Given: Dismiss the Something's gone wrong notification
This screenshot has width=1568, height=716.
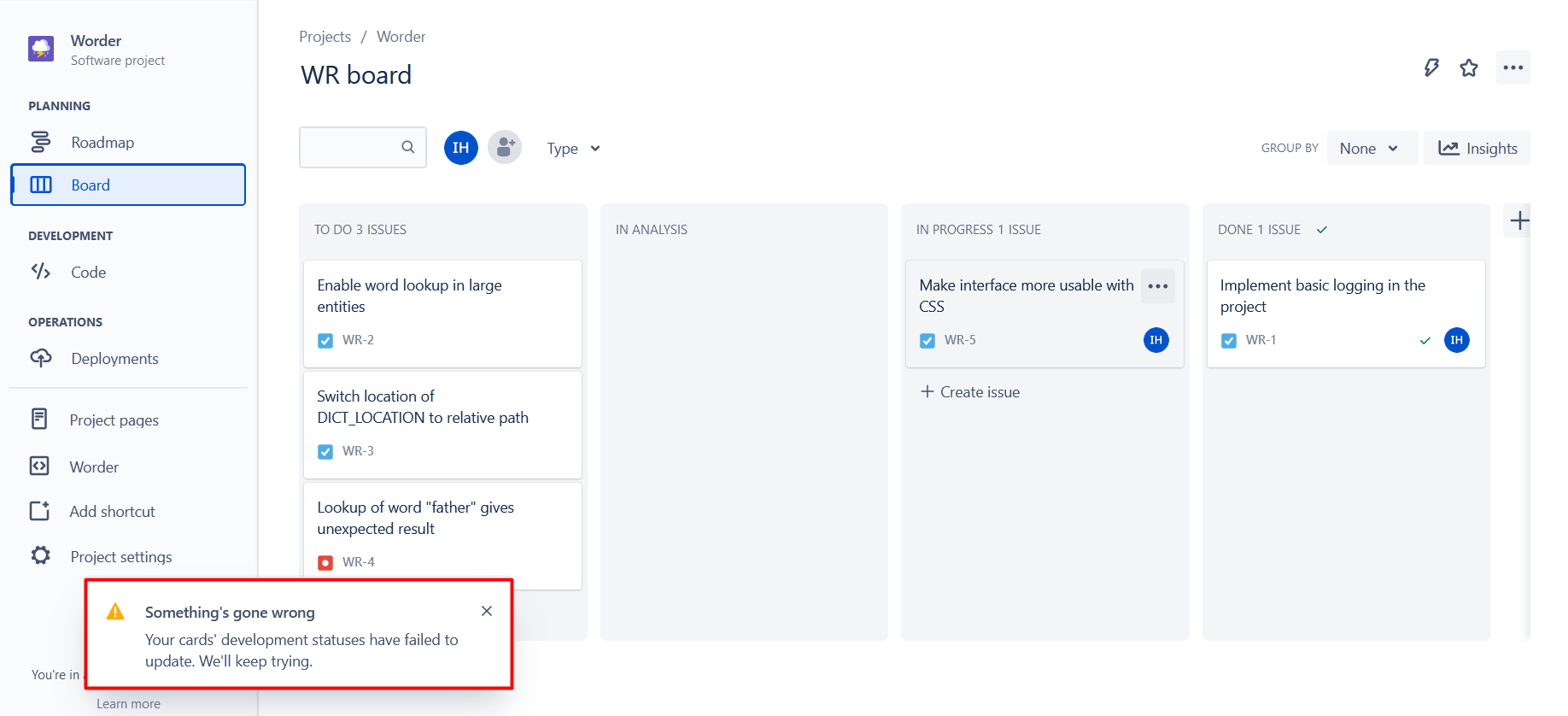Looking at the screenshot, I should tap(487, 611).
